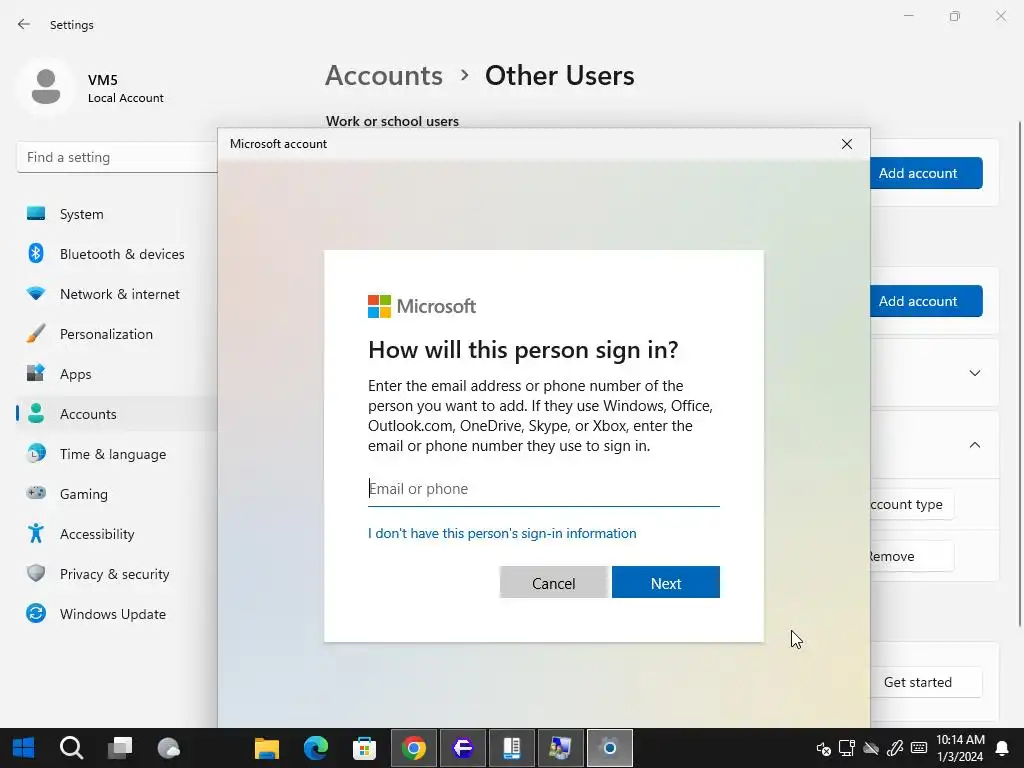The image size is (1024, 768).
Task: Click Add account for work or school users
Action: [x=925, y=173]
